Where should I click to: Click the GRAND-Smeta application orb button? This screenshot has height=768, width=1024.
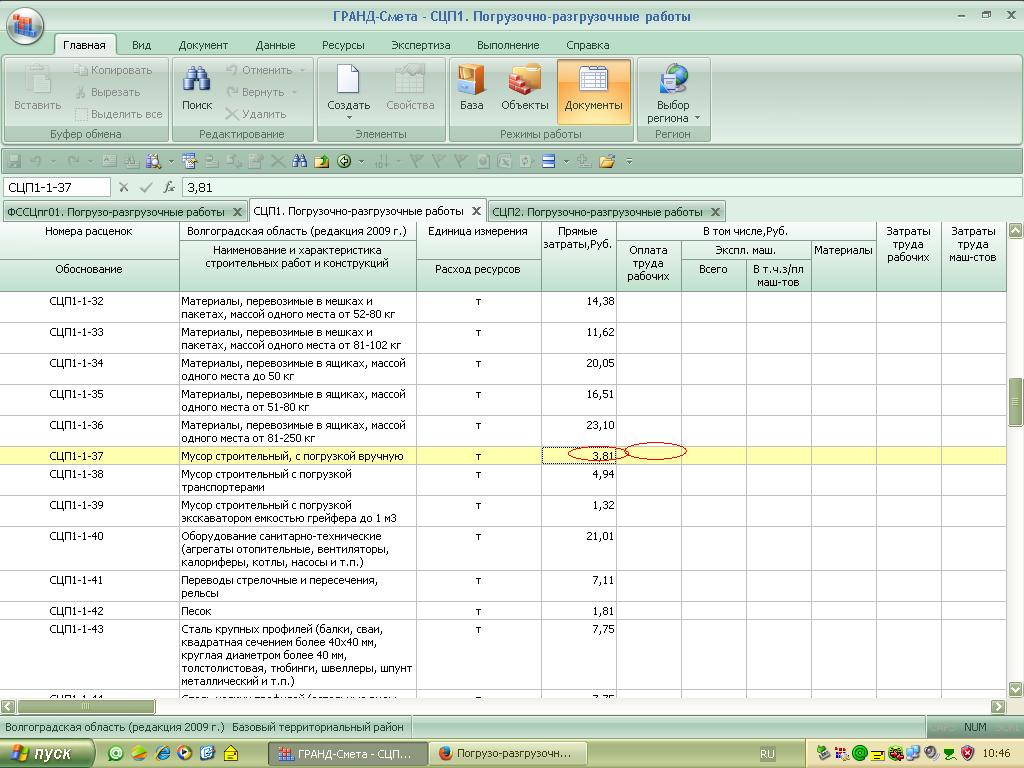point(25,25)
